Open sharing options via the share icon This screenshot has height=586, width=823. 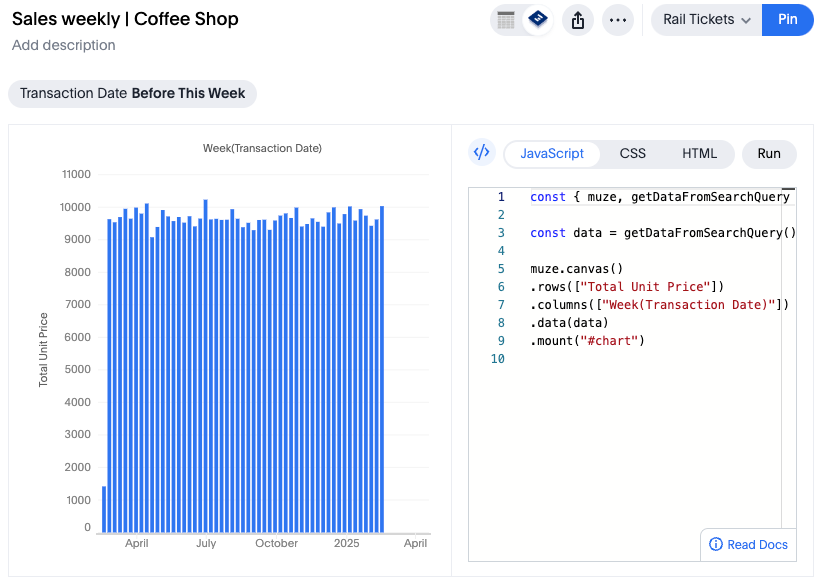point(578,20)
